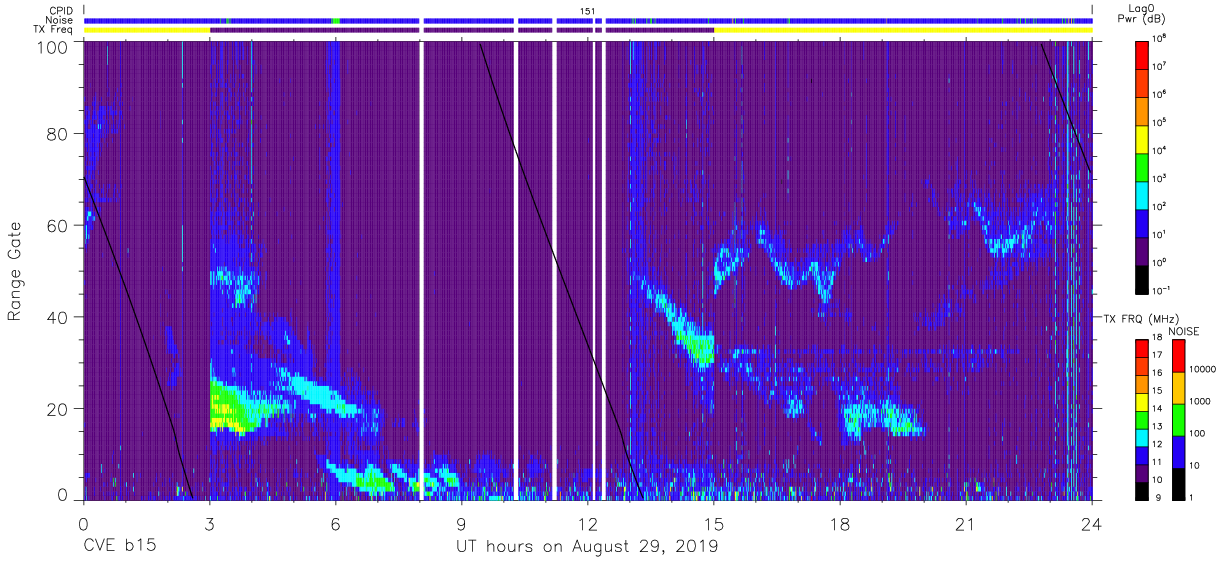Image resolution: width=1228 pixels, height=567 pixels.
Task: Click x-axis hour tick label 6
Action: coord(335,523)
